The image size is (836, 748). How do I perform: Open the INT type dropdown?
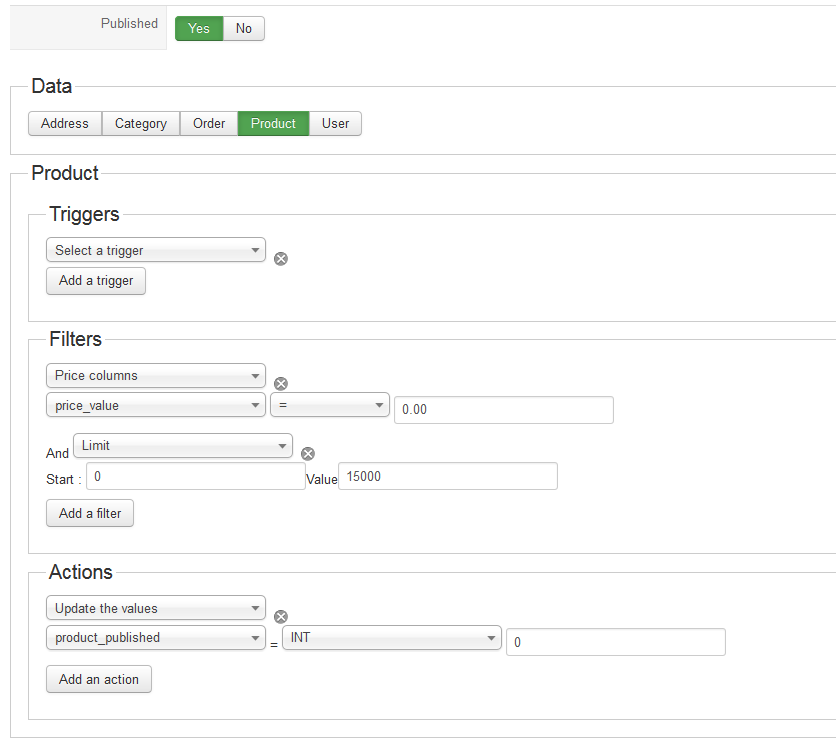[x=392, y=638]
